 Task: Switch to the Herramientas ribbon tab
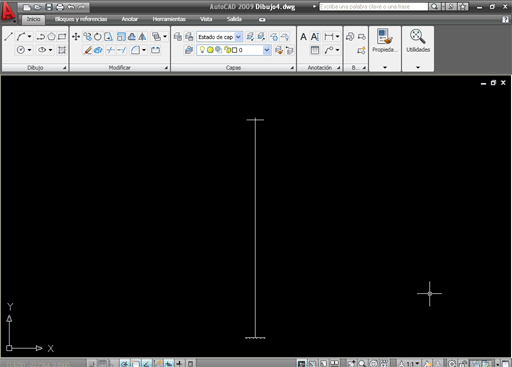pos(169,19)
